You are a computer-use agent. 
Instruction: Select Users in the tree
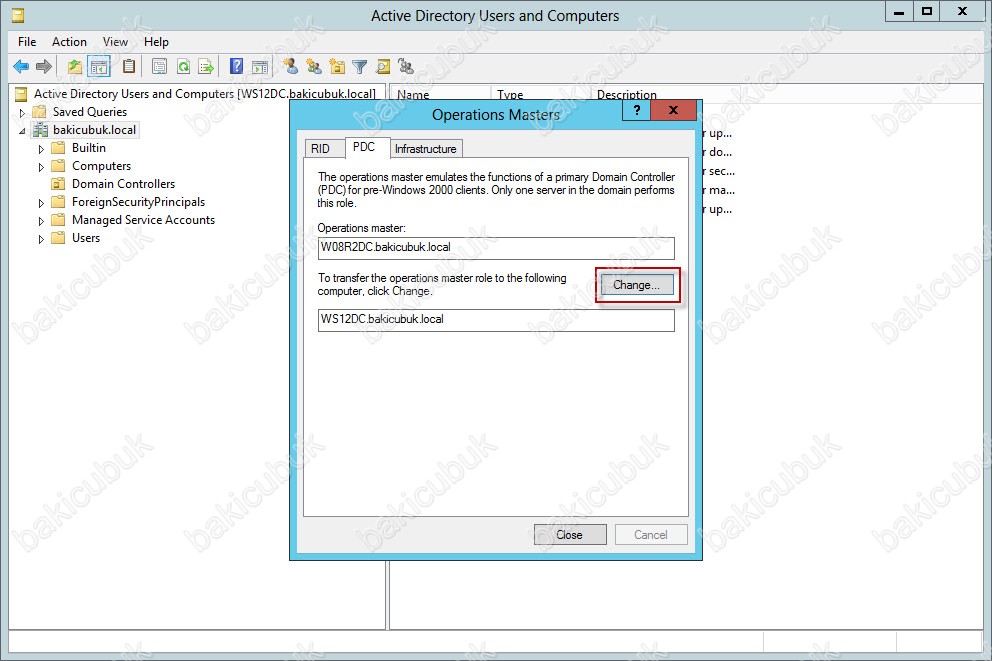point(86,238)
